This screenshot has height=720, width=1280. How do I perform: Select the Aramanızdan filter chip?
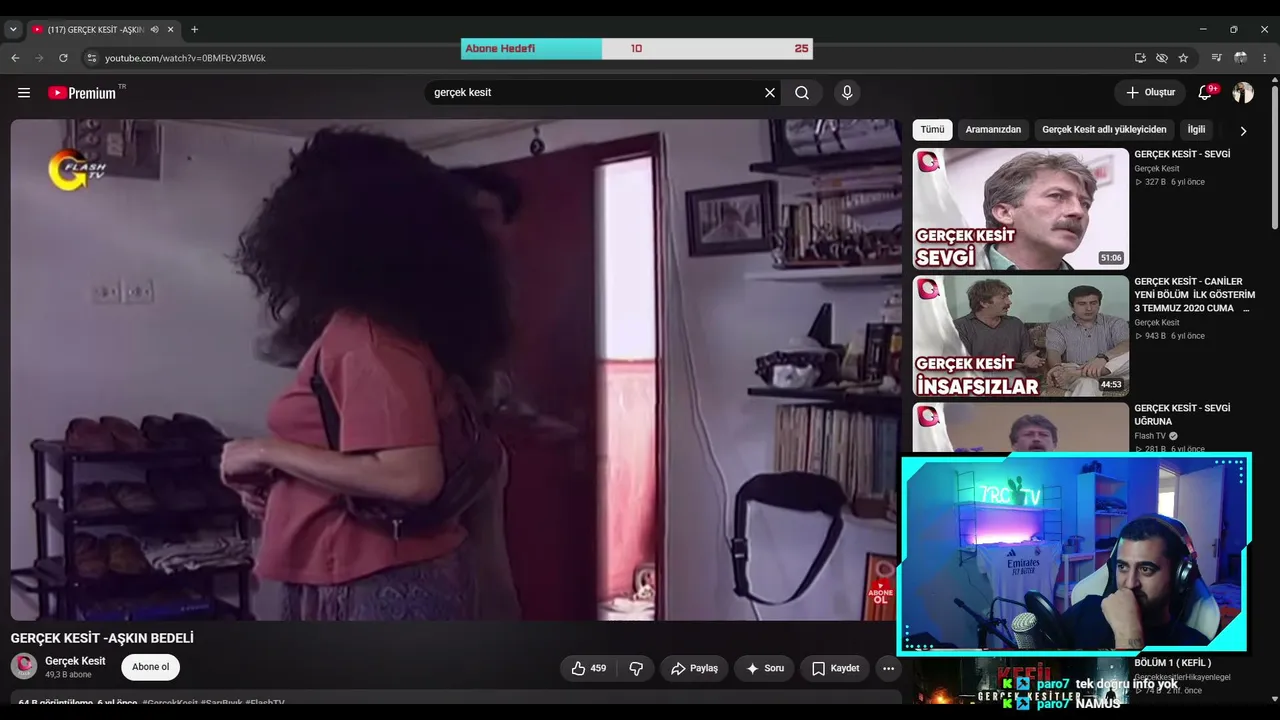(x=993, y=130)
